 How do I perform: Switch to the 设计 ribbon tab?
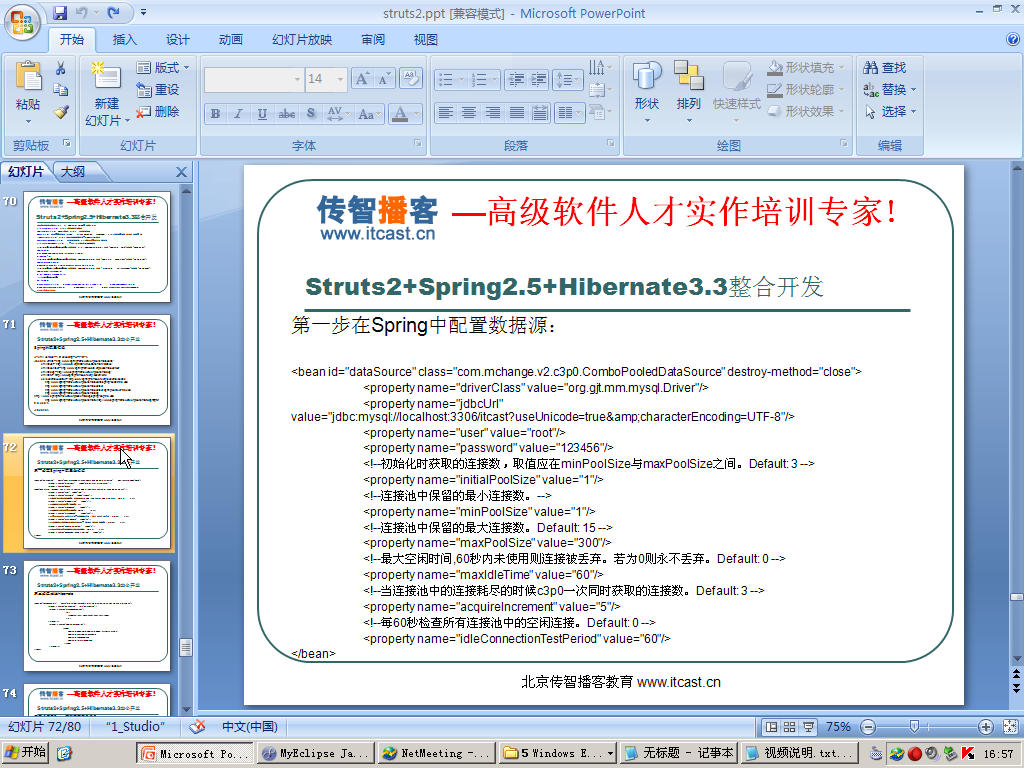(177, 40)
